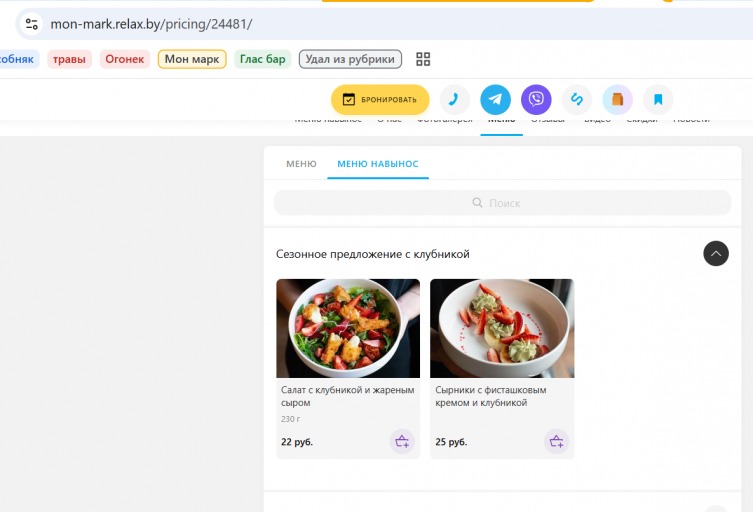
Task: Add the 25 руб. сырники to cart
Action: (556, 441)
